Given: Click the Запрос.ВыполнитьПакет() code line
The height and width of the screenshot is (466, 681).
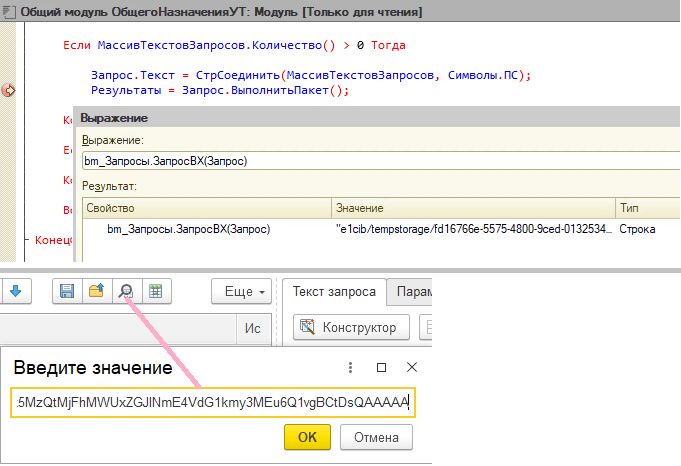Looking at the screenshot, I should pos(220,90).
